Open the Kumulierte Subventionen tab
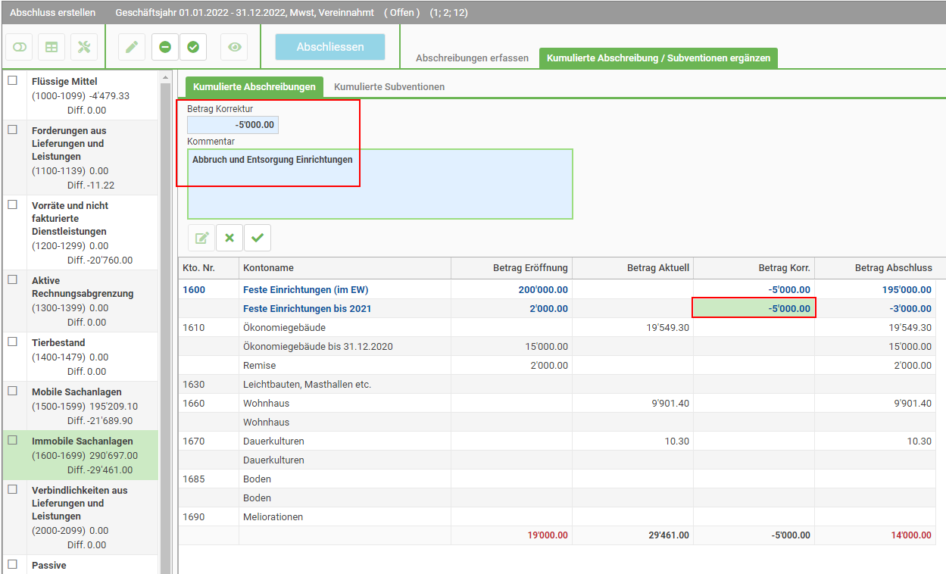 pos(389,87)
